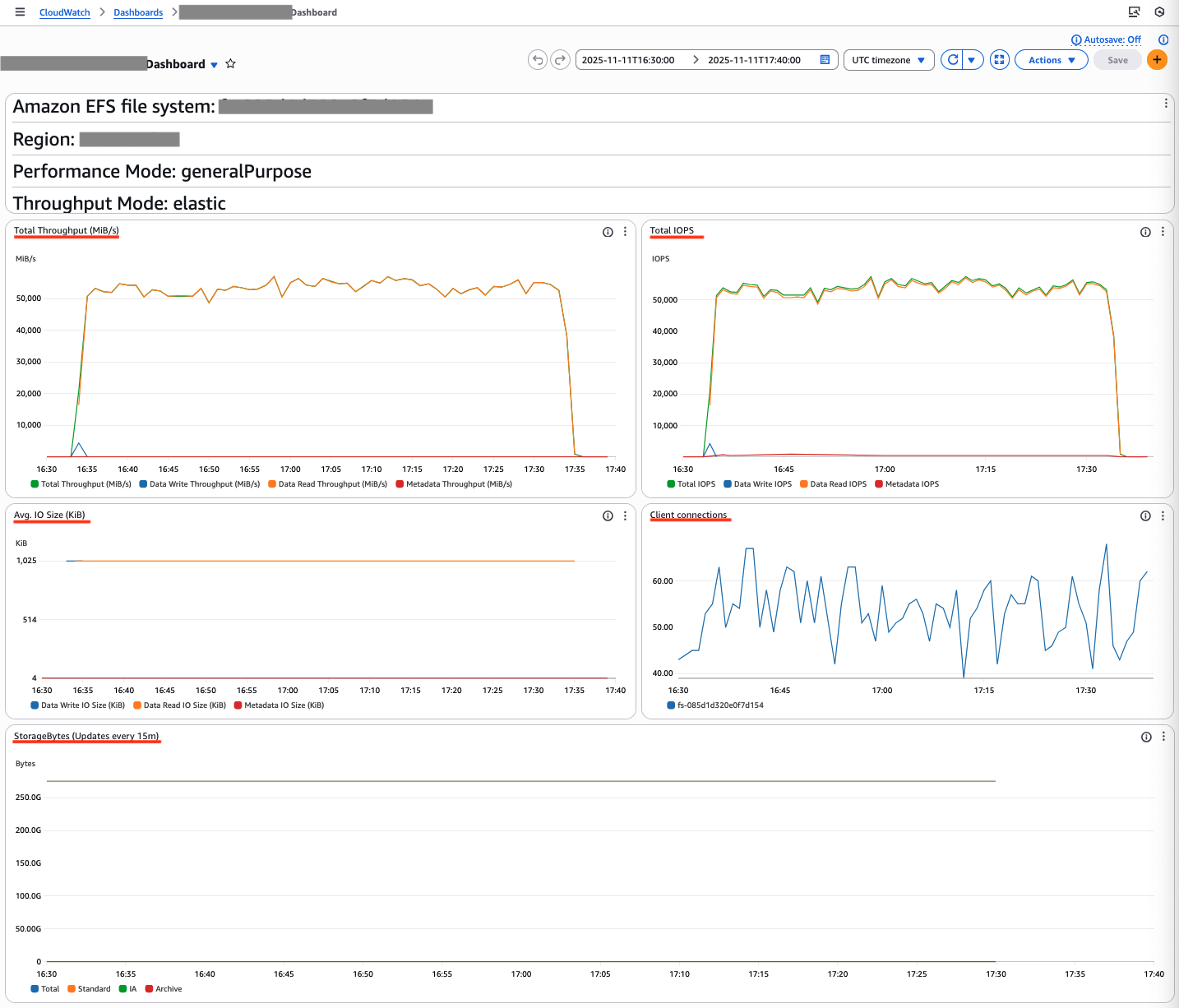Expand the Actions dropdown
1179x1008 pixels.
point(1051,59)
